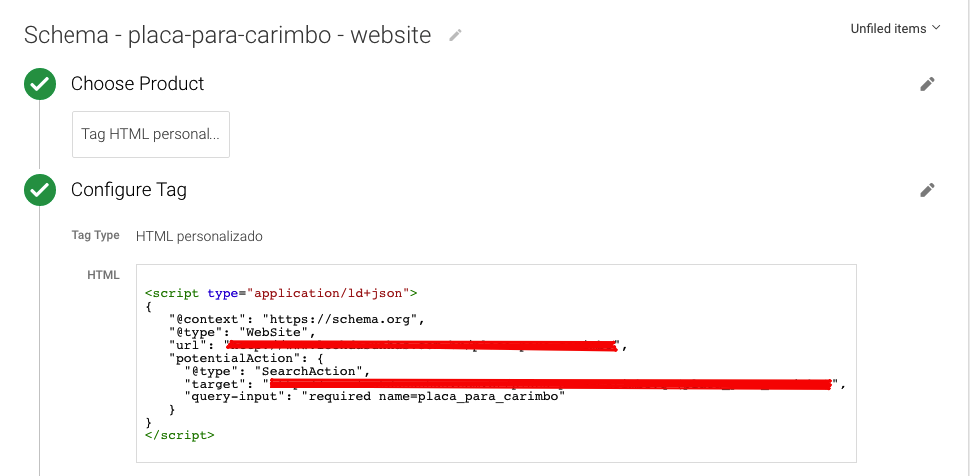This screenshot has height=476, width=970.
Task: Place cursor on the @context schema.org line
Action: 298,320
